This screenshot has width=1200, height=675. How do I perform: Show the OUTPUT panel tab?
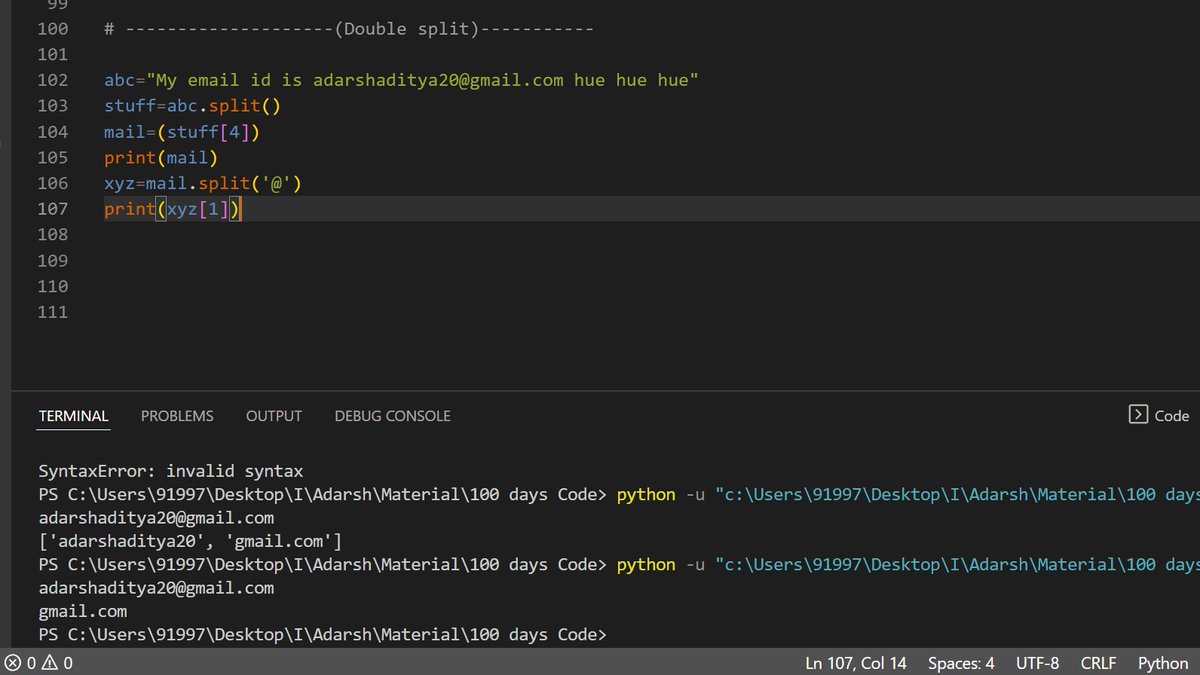click(274, 416)
